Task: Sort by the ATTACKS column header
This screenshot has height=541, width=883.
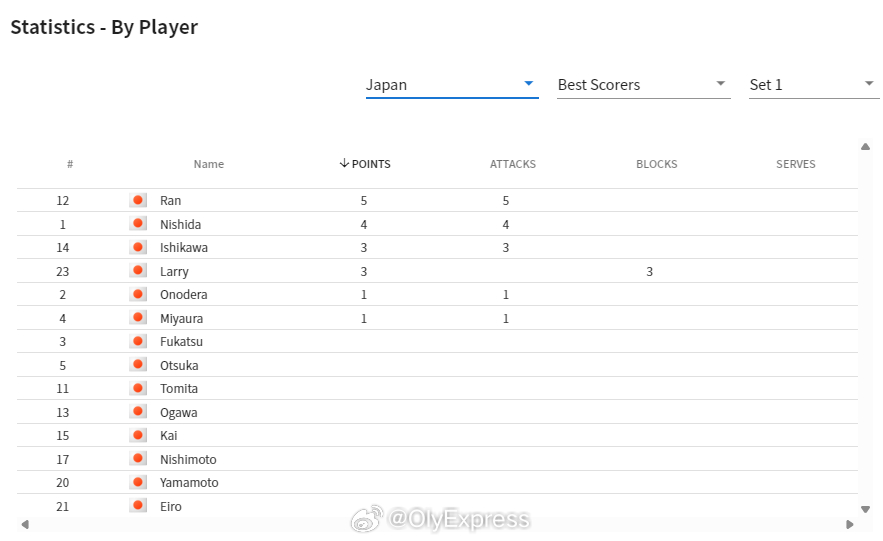Action: pos(512,164)
